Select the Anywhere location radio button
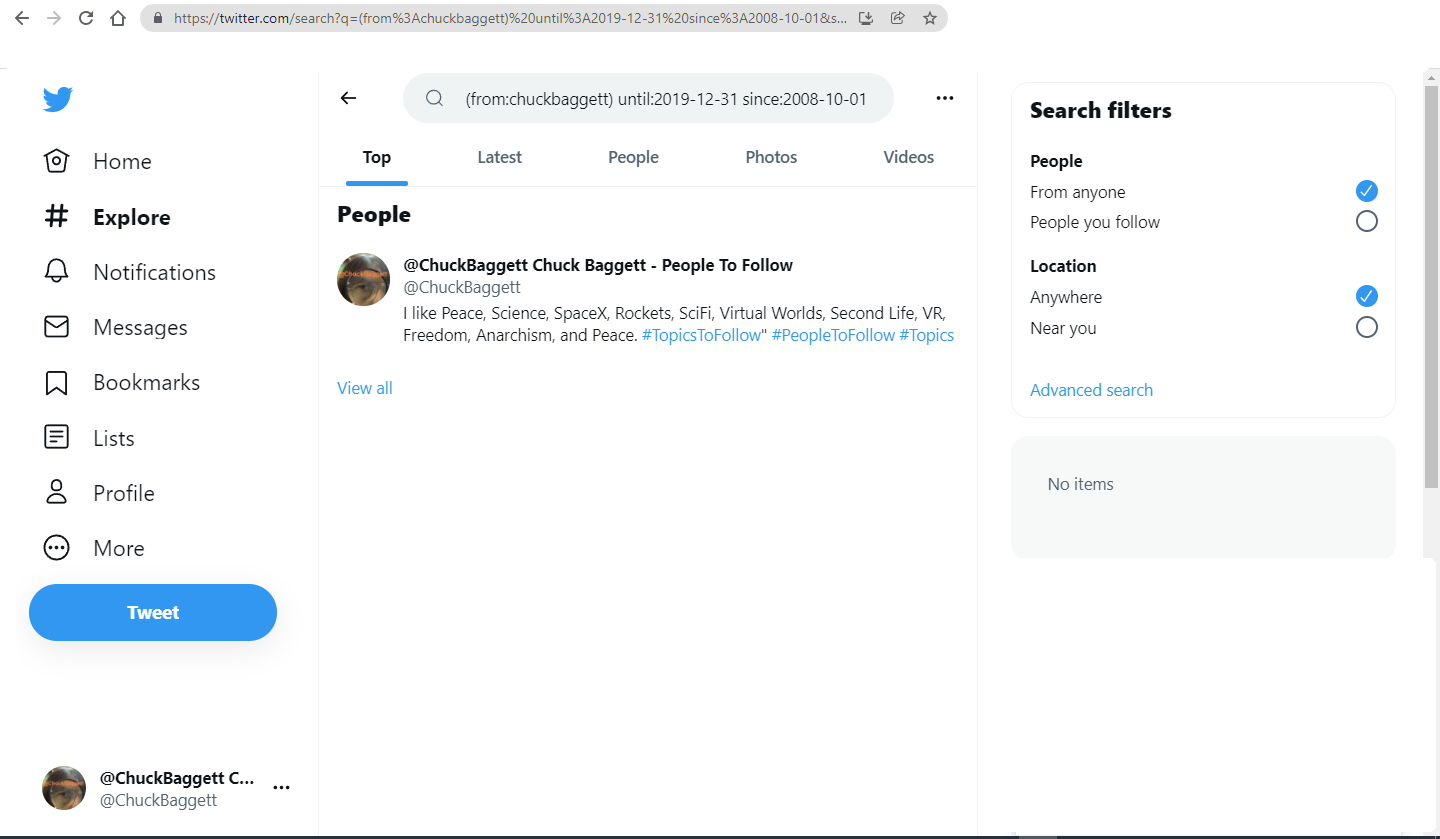This screenshot has height=839, width=1440. 1367,295
